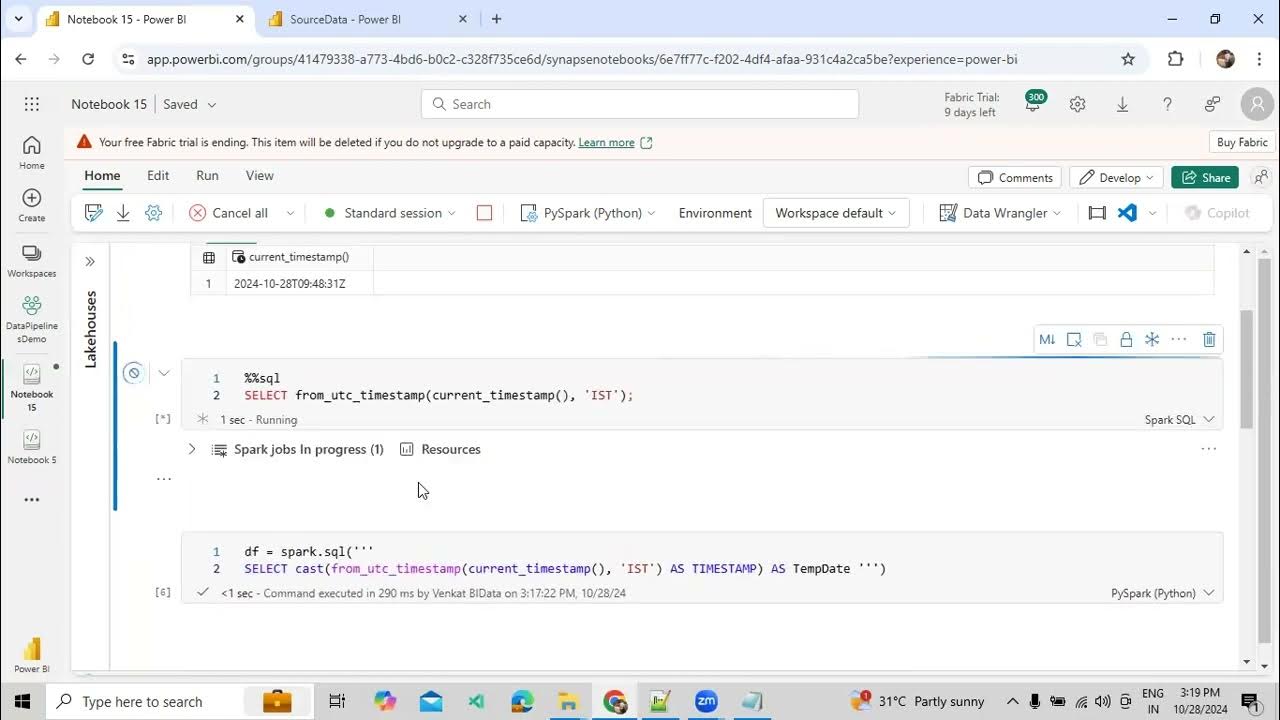The width and height of the screenshot is (1280, 720).
Task: Expand the Lakehouses panel chevron
Action: coord(90,262)
